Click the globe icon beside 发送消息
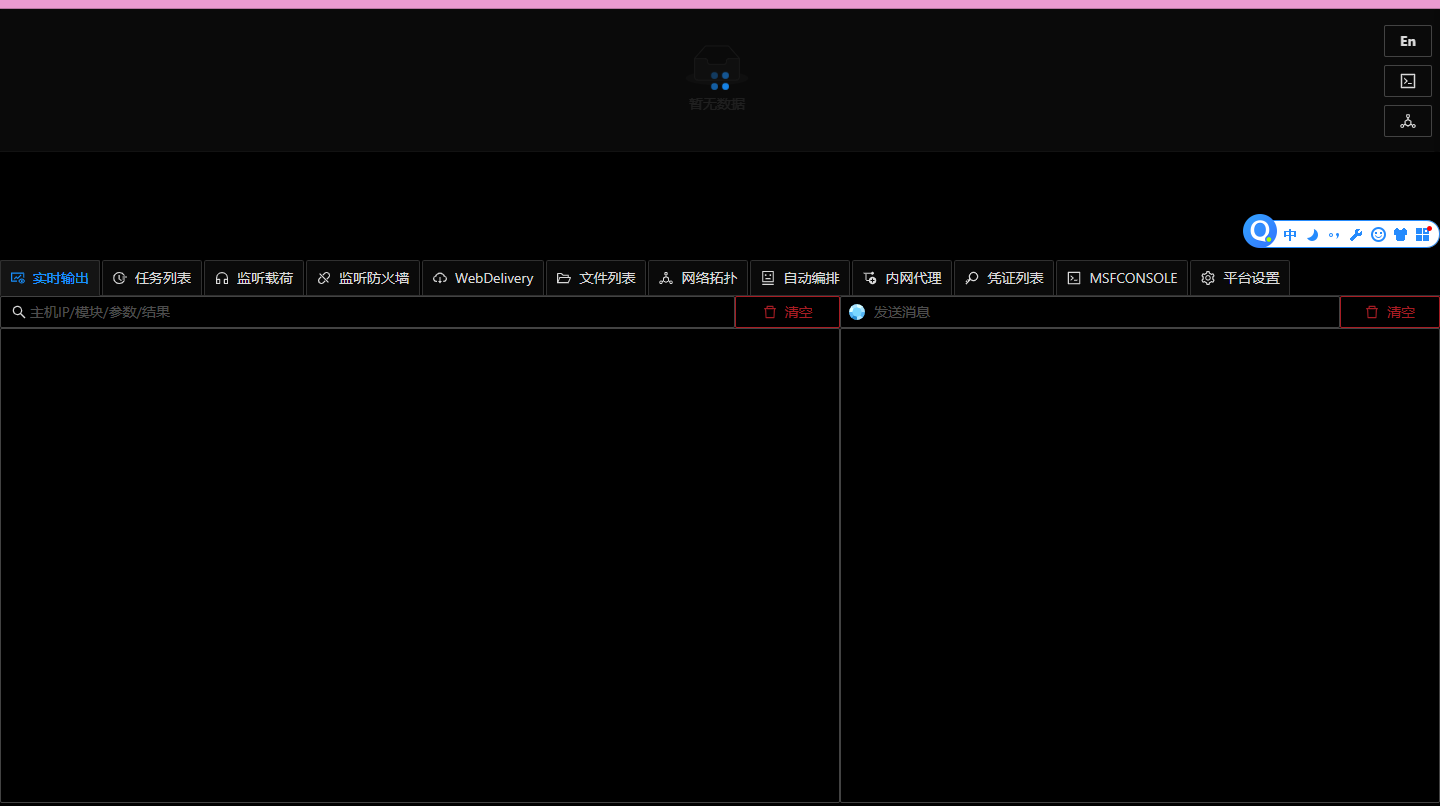 pos(857,311)
